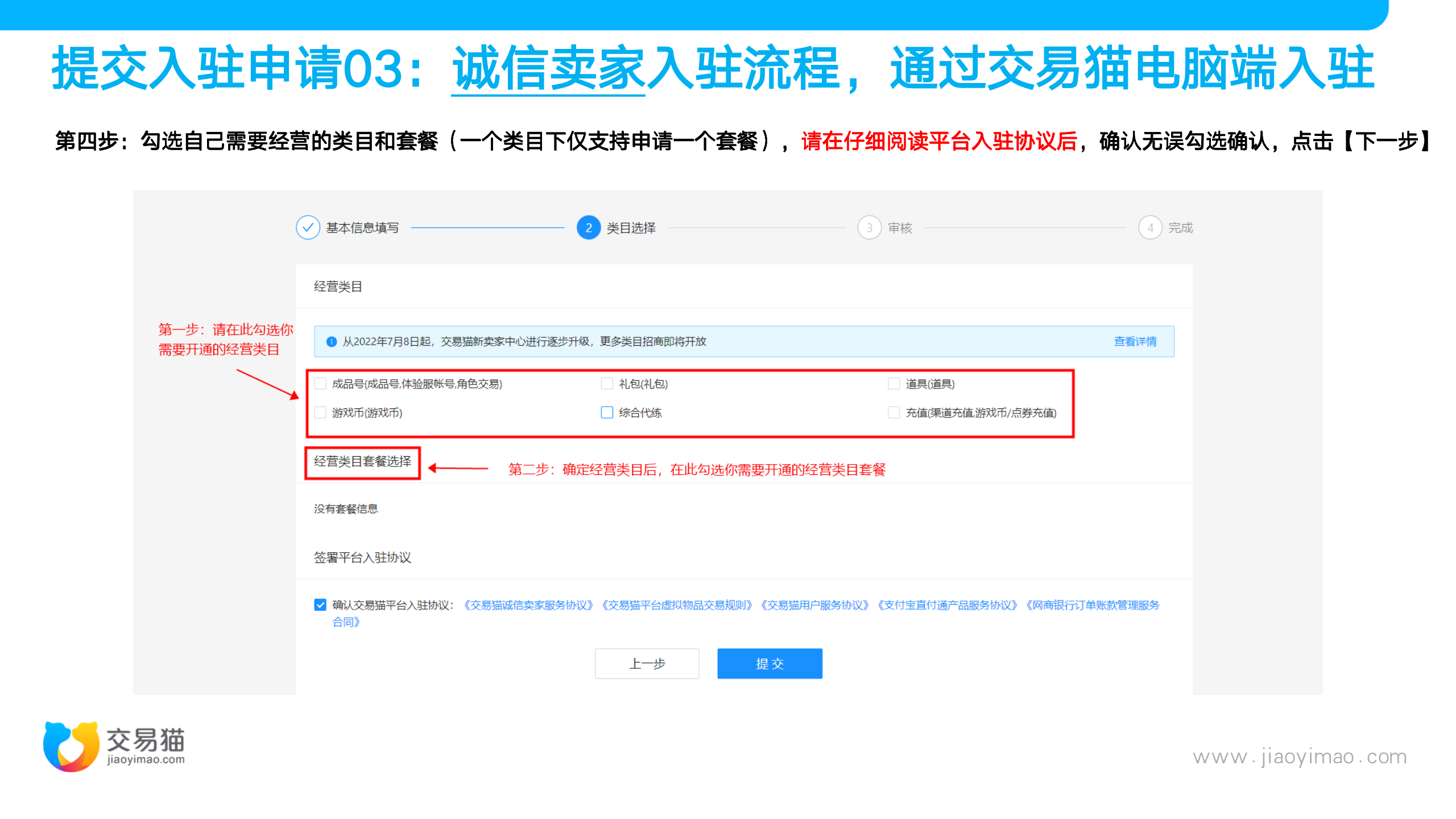Viewport: 1456px width, 819px height.
Task: Open 《交易猫诚信卖家服务协议》 link
Action: (x=528, y=605)
